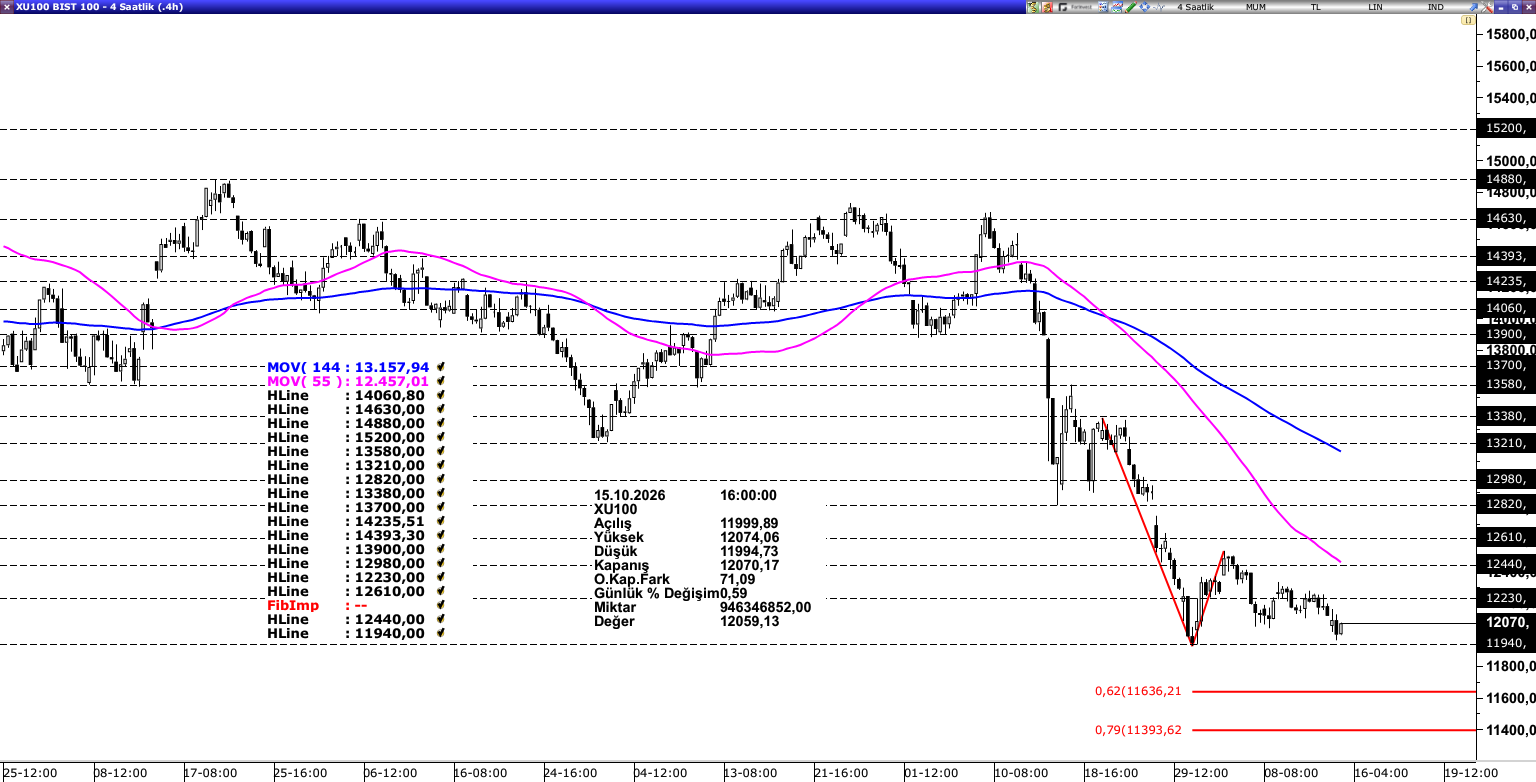1536x782 pixels.
Task: Click the pulse line icon in toolbar
Action: tap(1158, 7)
